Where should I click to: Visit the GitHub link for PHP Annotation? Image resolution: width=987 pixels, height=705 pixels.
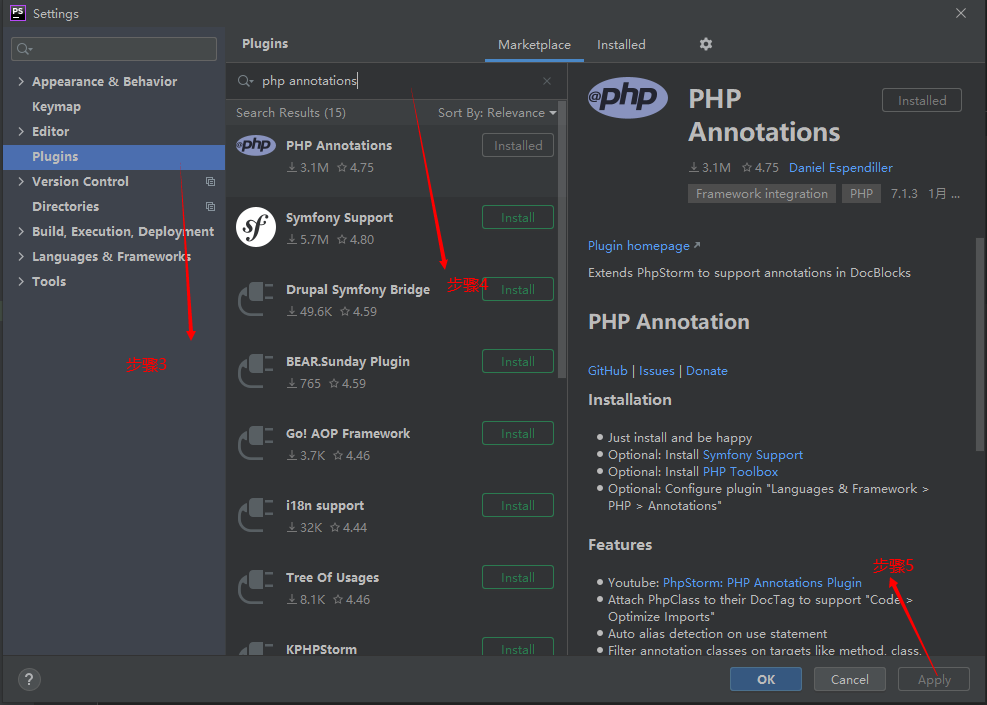(x=607, y=370)
